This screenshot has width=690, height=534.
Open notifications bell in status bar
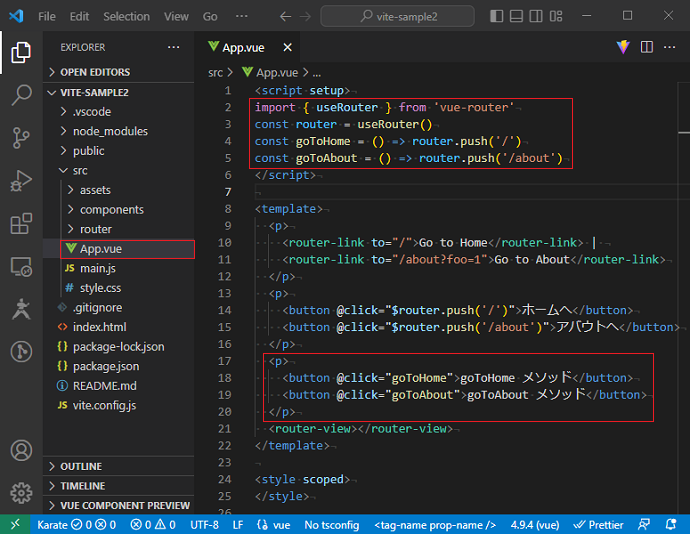pyautogui.click(x=671, y=524)
